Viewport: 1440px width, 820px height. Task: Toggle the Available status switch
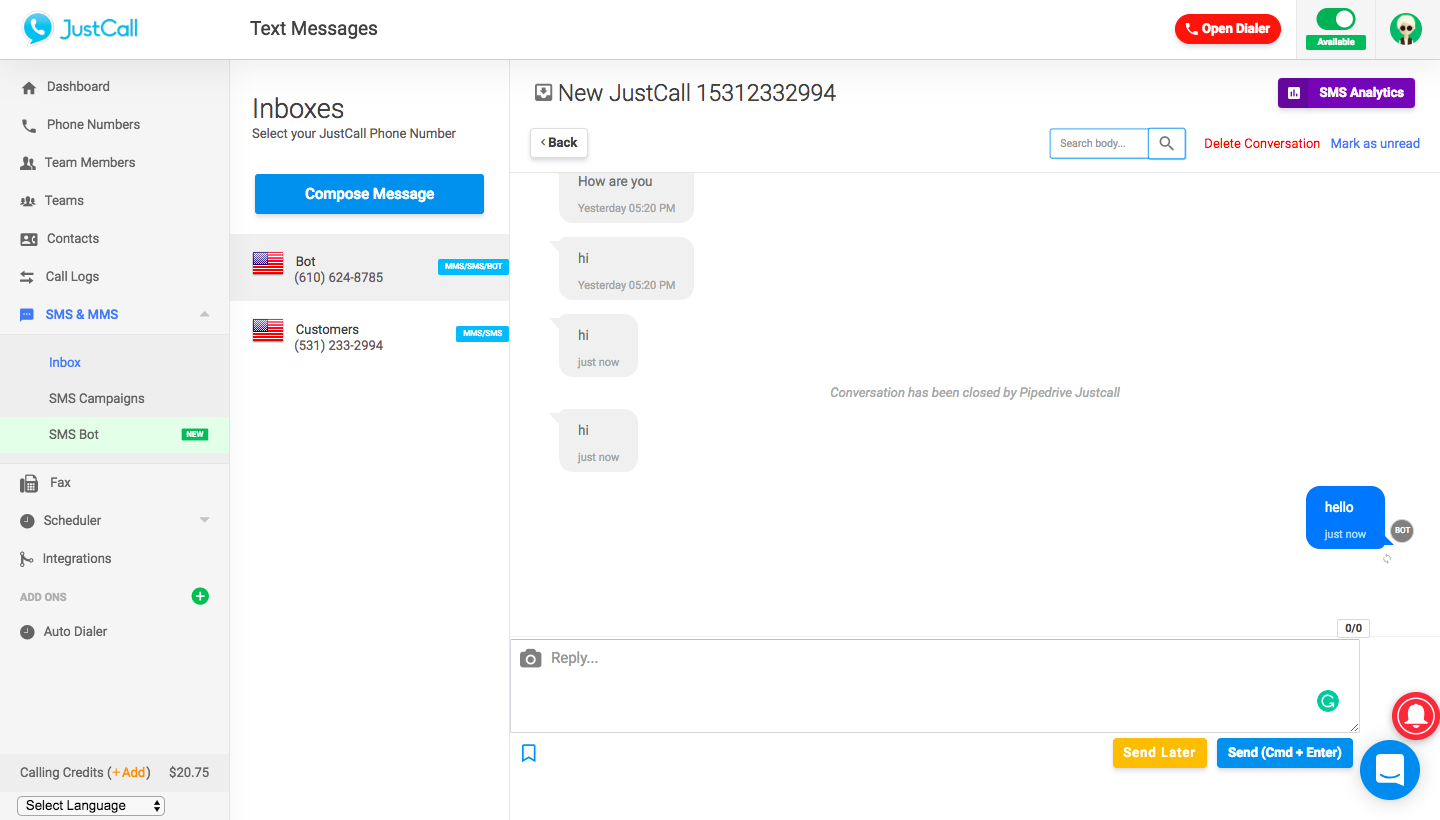coord(1336,19)
